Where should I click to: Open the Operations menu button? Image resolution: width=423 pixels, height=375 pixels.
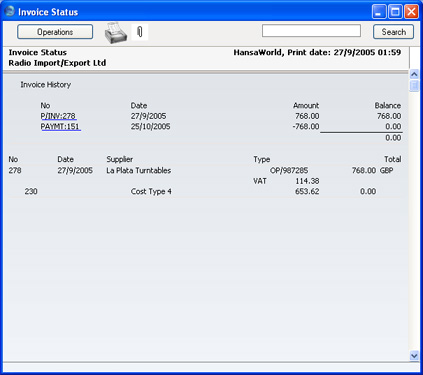(x=55, y=32)
